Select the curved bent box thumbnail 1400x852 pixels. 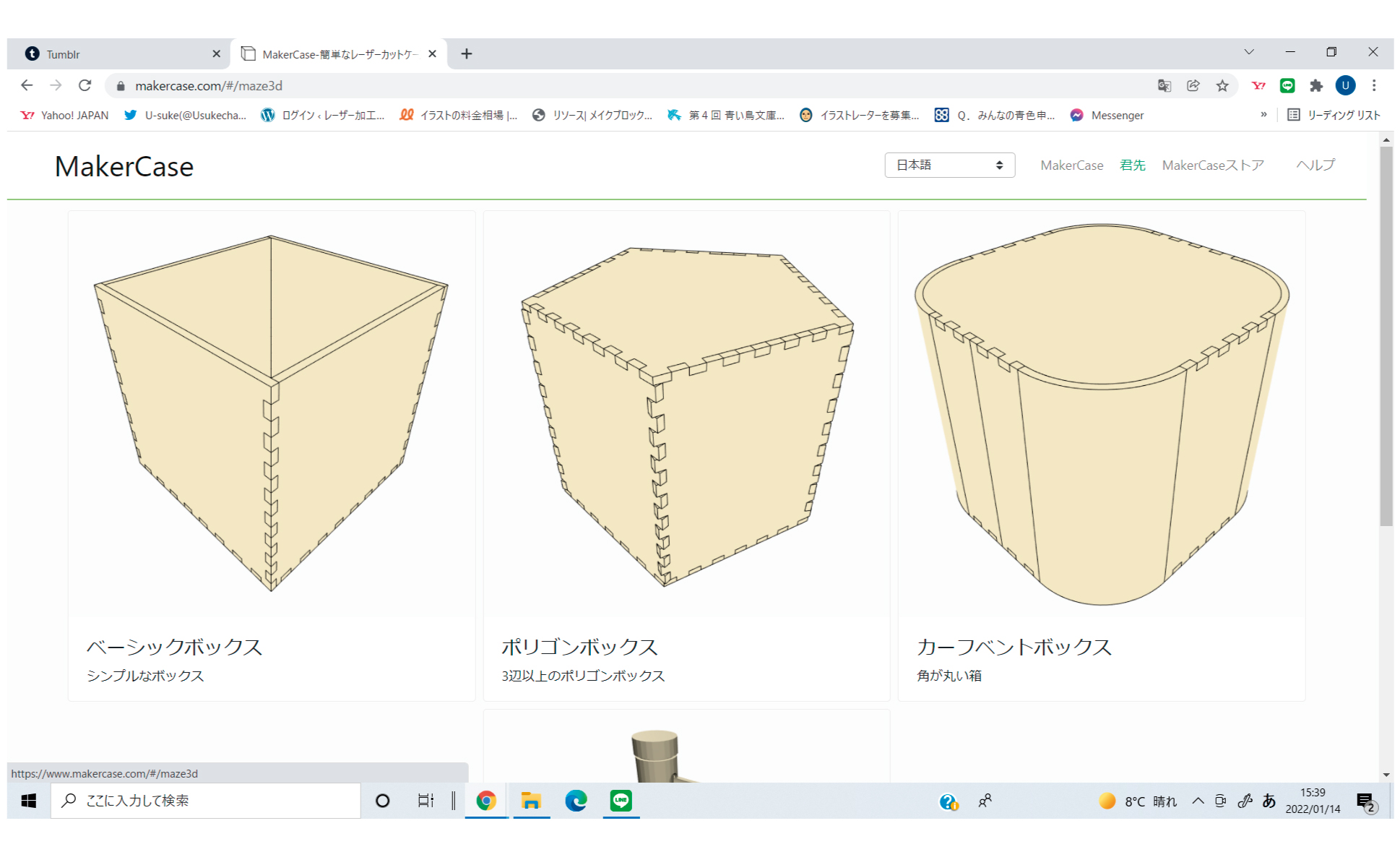pyautogui.click(x=1102, y=414)
